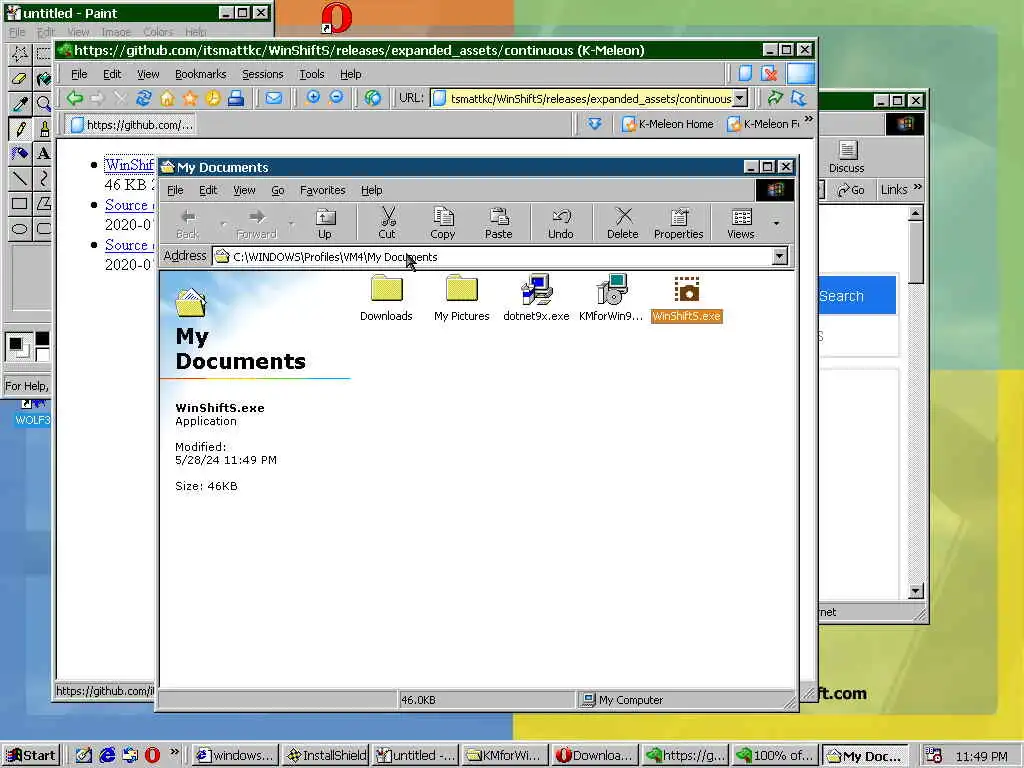Click the K-Meleon Home bookmark
This screenshot has width=1024, height=768.
click(668, 124)
